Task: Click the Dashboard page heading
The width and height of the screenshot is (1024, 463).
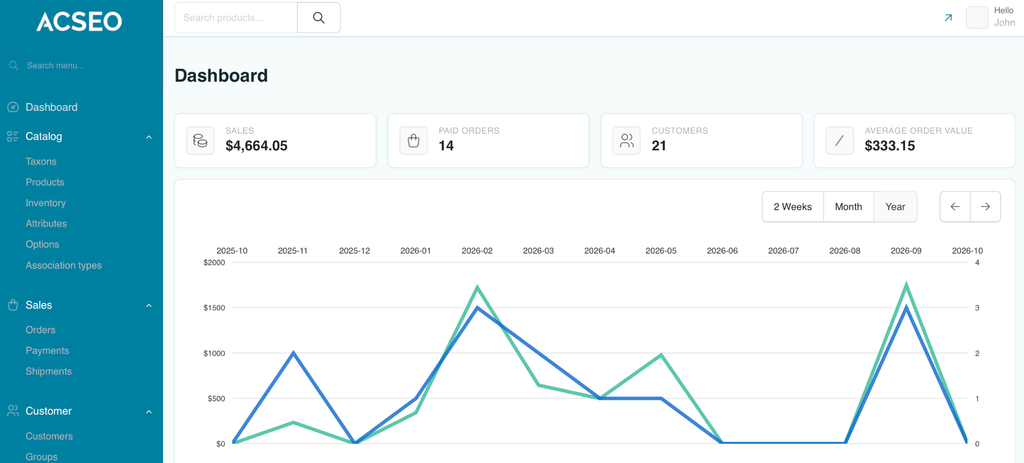Action: [221, 76]
